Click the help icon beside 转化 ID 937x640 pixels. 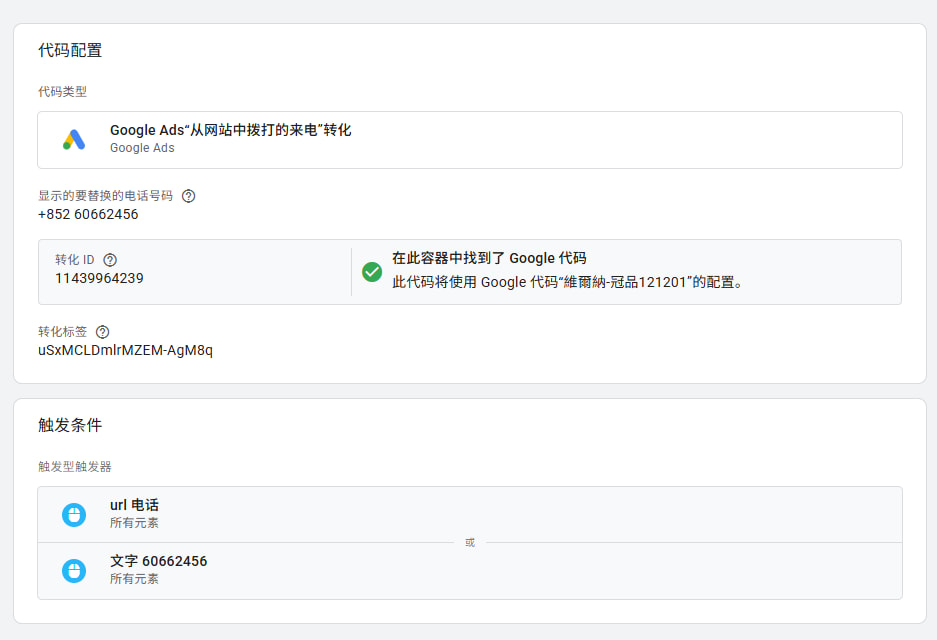(110, 260)
